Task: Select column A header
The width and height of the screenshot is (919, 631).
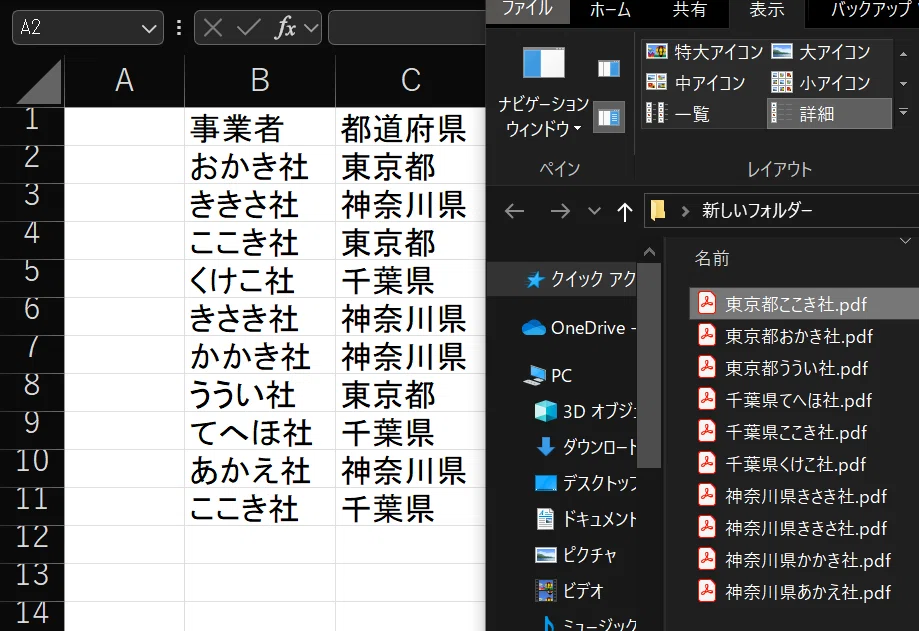Action: pyautogui.click(x=124, y=81)
